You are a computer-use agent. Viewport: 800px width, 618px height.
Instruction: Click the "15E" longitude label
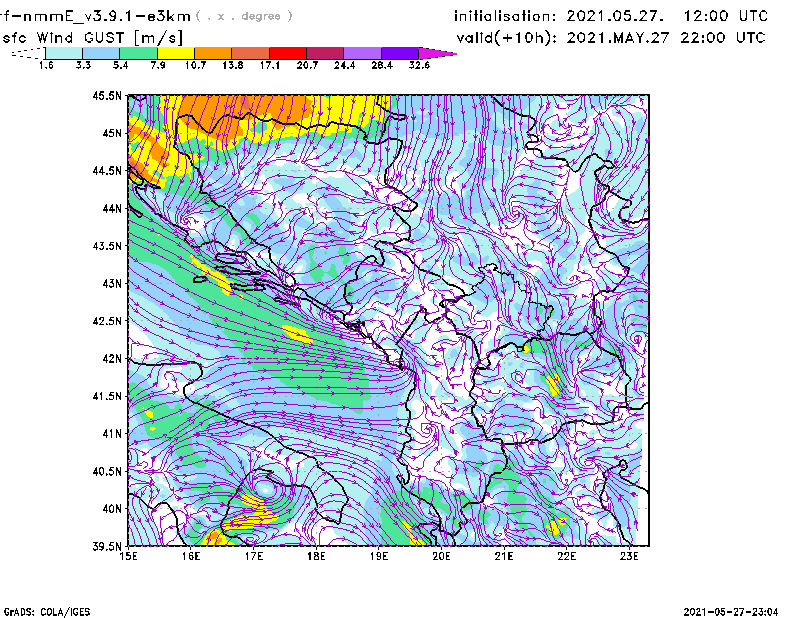pos(128,556)
